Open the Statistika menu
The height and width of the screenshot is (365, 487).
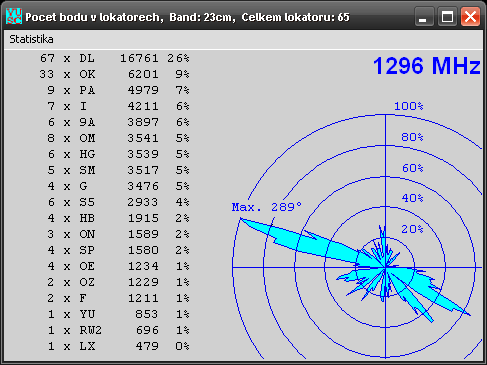31,39
